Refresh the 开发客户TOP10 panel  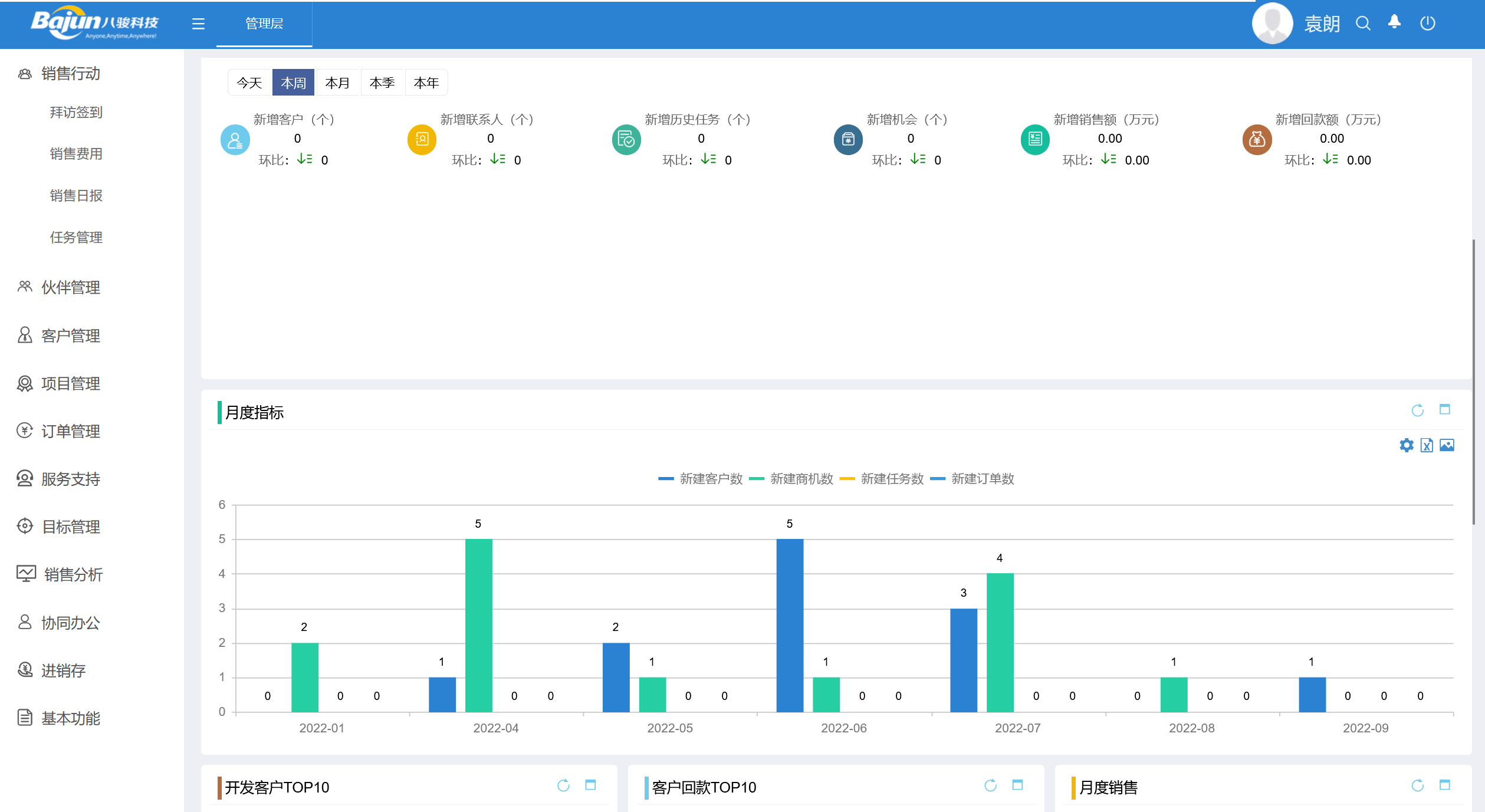tap(563, 785)
